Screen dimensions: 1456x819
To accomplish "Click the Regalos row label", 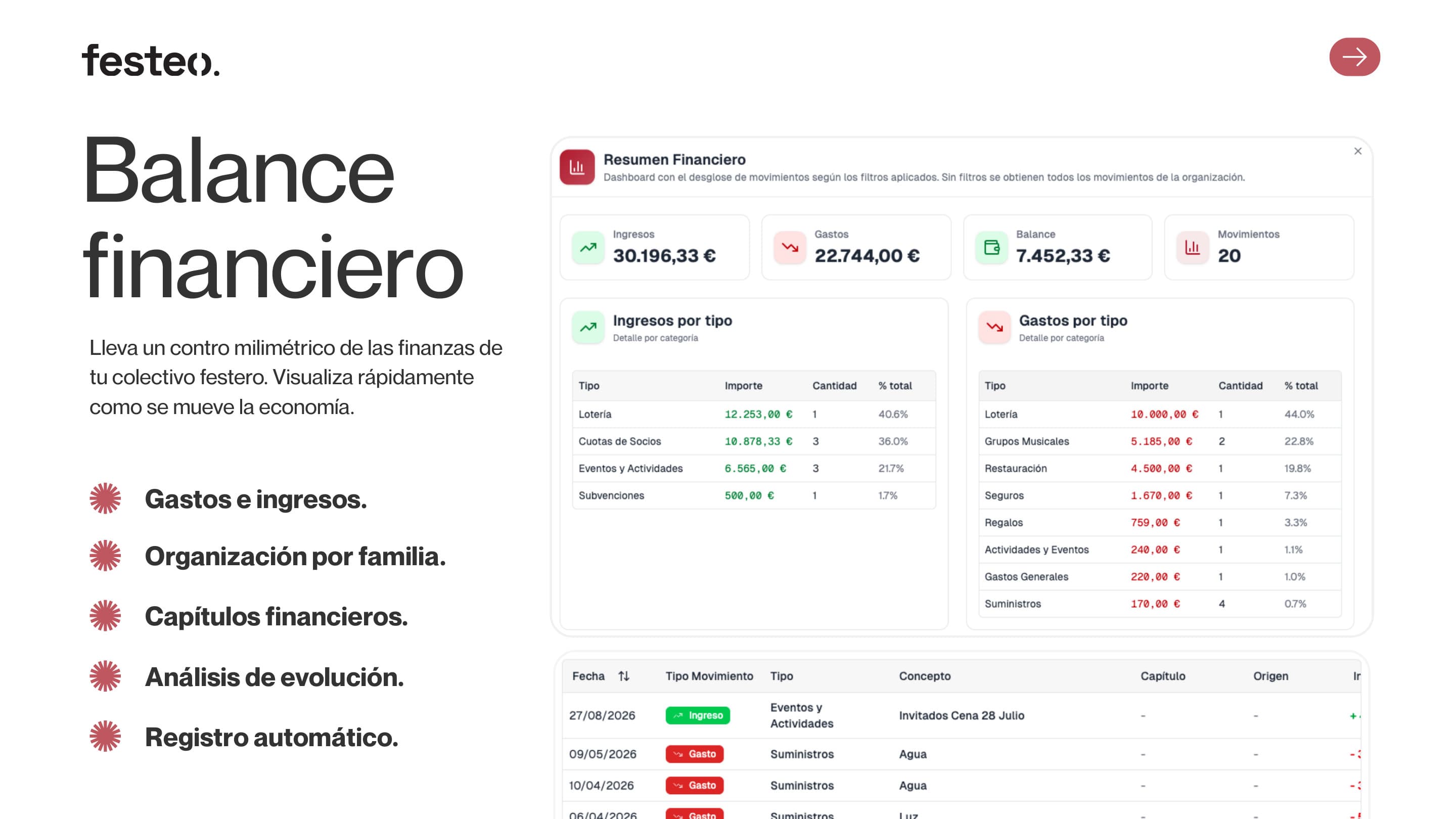I will (x=1003, y=523).
